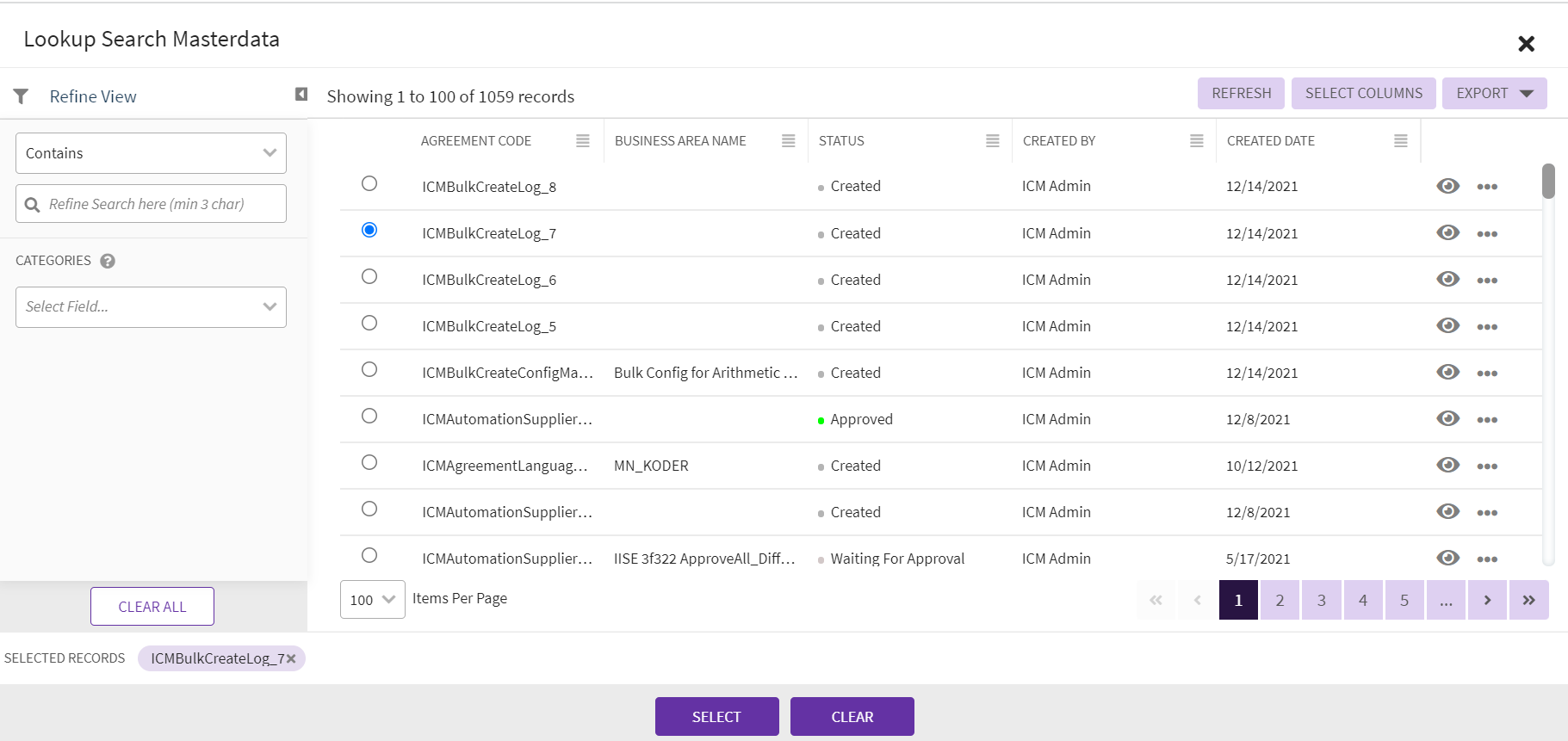Go to the last page of results
Screen dimensions: 1568x741
[1528, 600]
